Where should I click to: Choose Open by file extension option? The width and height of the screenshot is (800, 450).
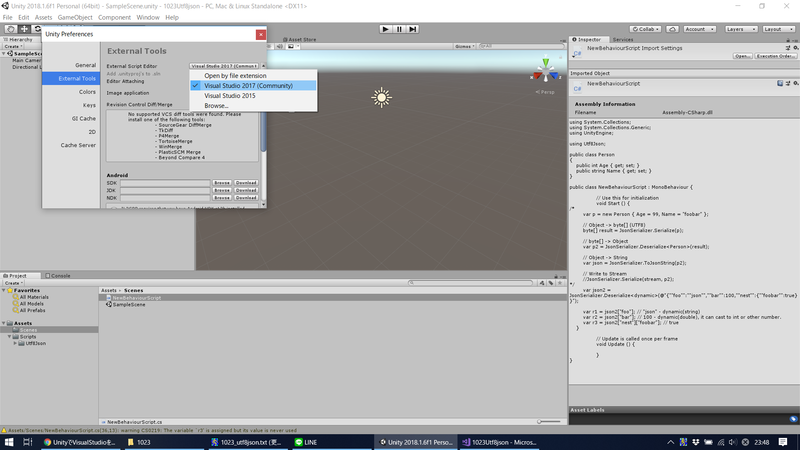point(253,76)
